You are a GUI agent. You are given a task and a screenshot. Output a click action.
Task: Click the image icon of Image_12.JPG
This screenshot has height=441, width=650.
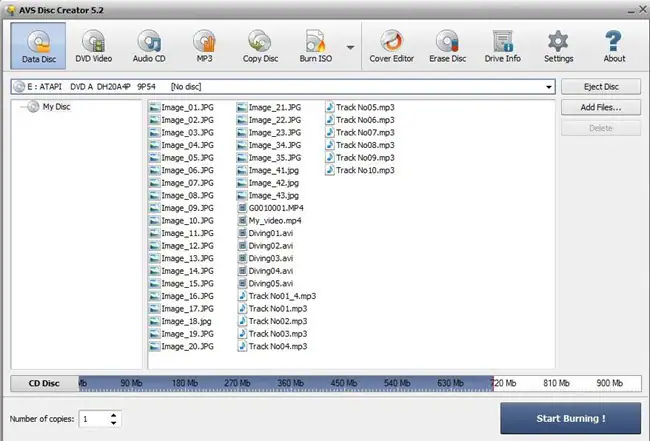point(154,246)
